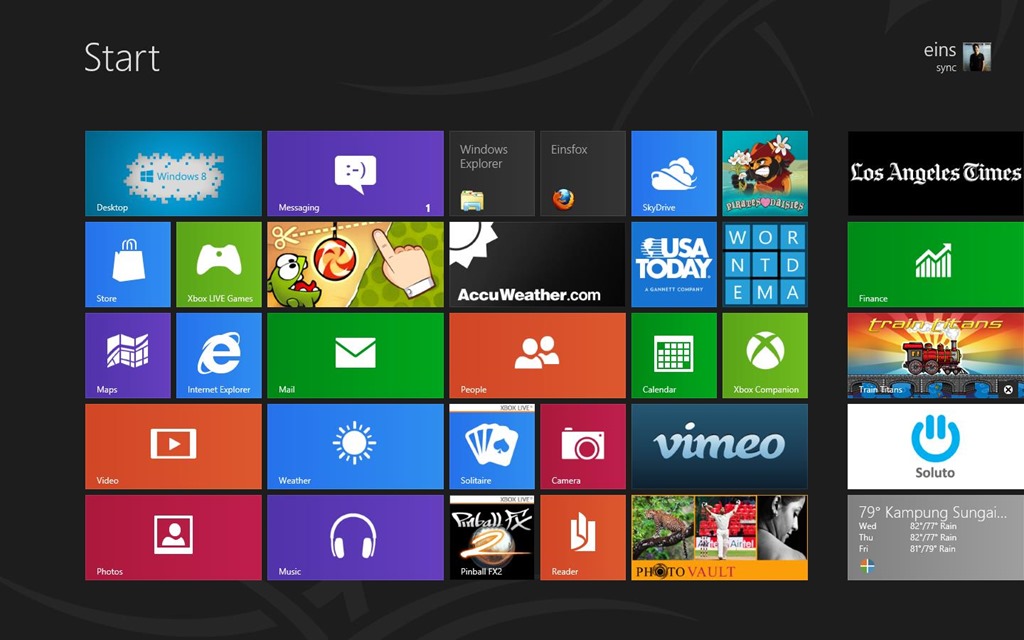
Task: Open the SkyDrive tile
Action: click(x=674, y=173)
